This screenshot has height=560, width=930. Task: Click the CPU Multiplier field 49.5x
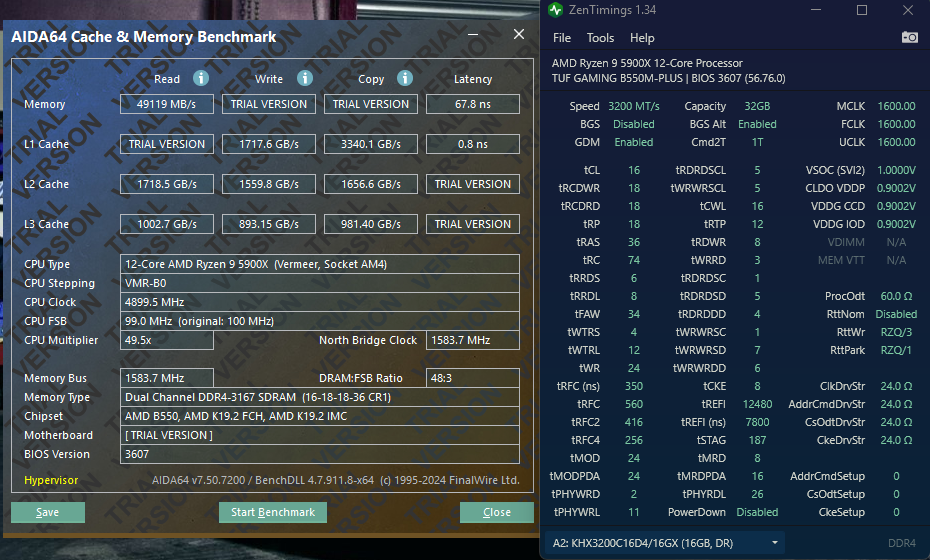coord(167,340)
